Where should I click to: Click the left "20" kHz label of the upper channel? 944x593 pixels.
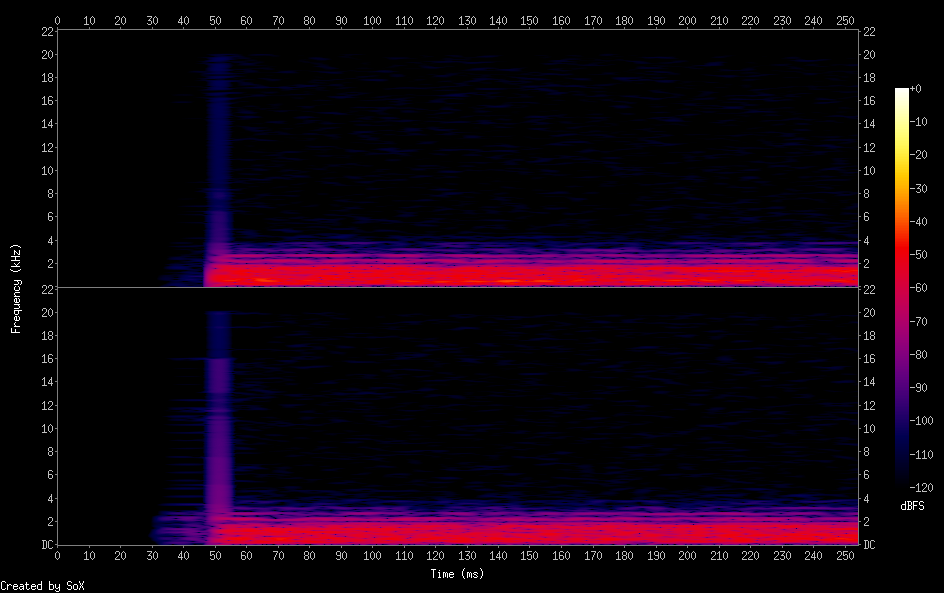click(47, 55)
